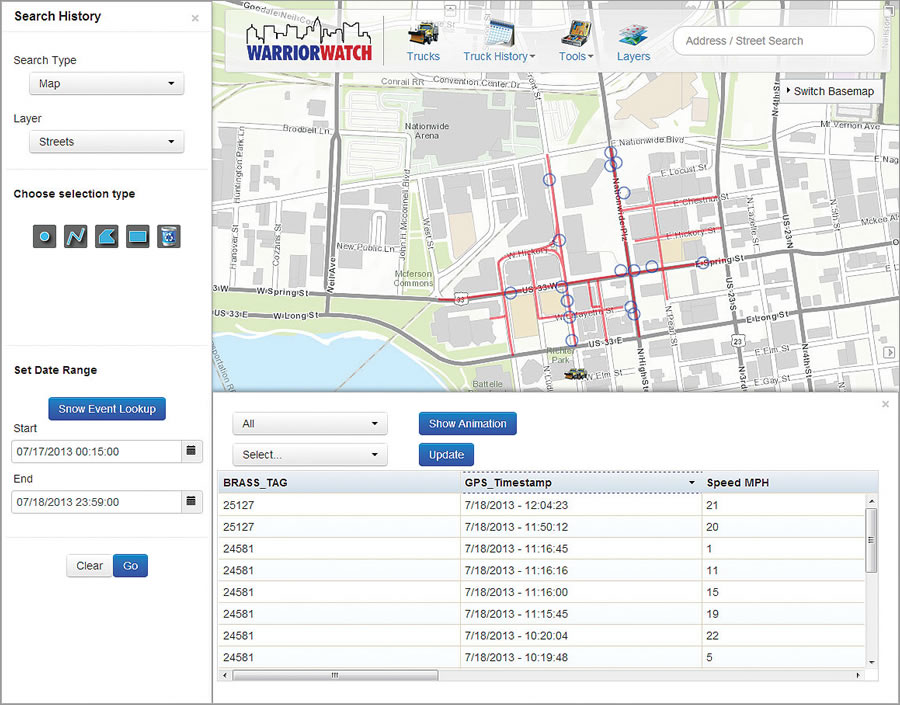Image resolution: width=900 pixels, height=705 pixels.
Task: Click the Snow Event Lookup button
Action: point(106,408)
